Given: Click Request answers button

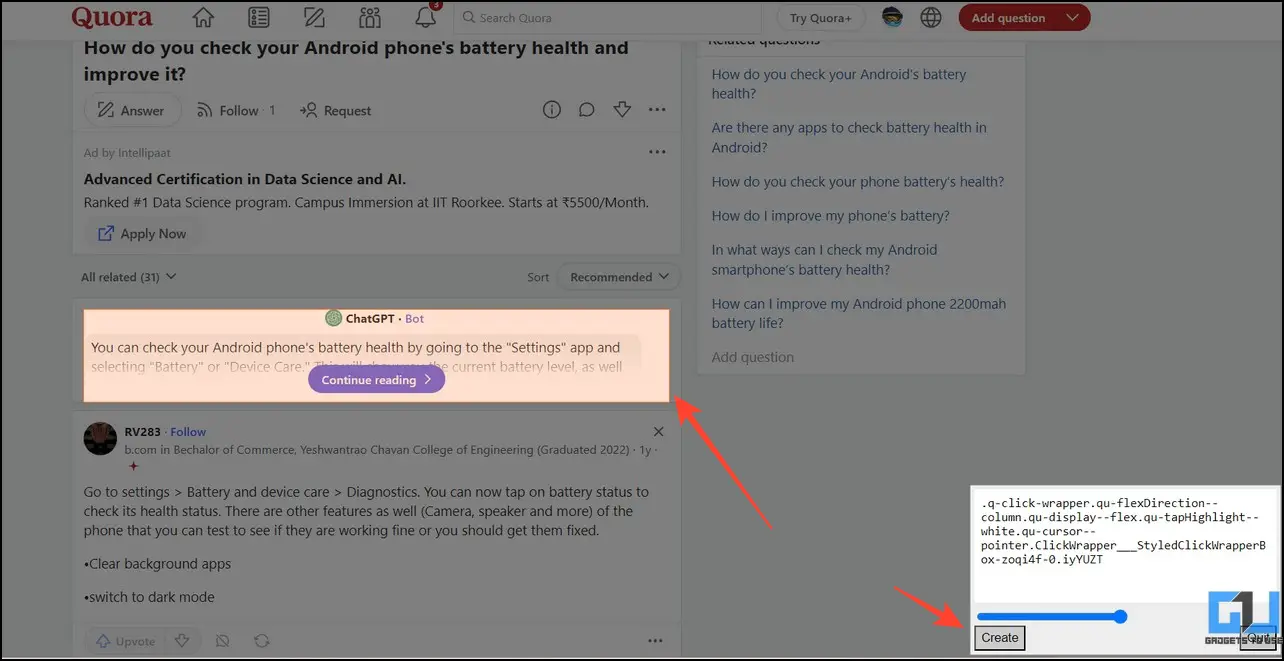Looking at the screenshot, I should 336,110.
